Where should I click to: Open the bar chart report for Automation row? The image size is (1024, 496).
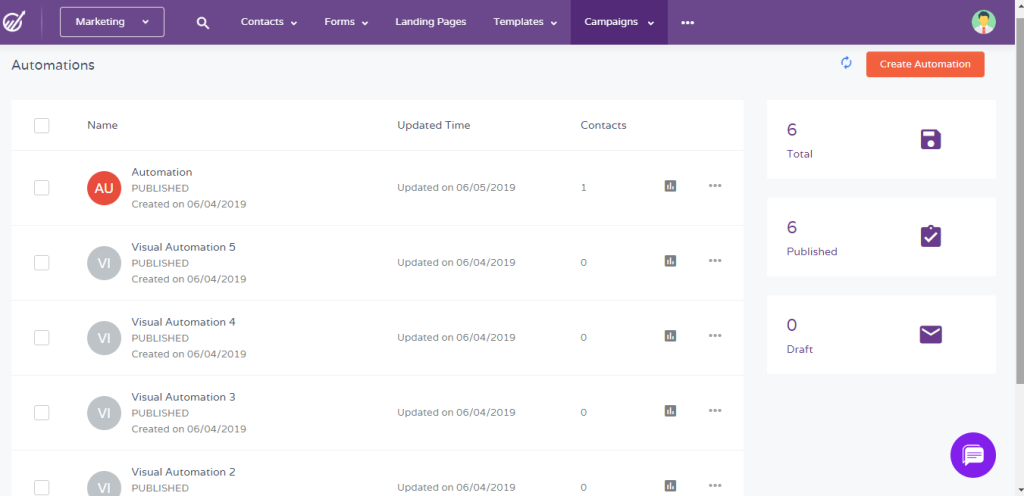[670, 186]
